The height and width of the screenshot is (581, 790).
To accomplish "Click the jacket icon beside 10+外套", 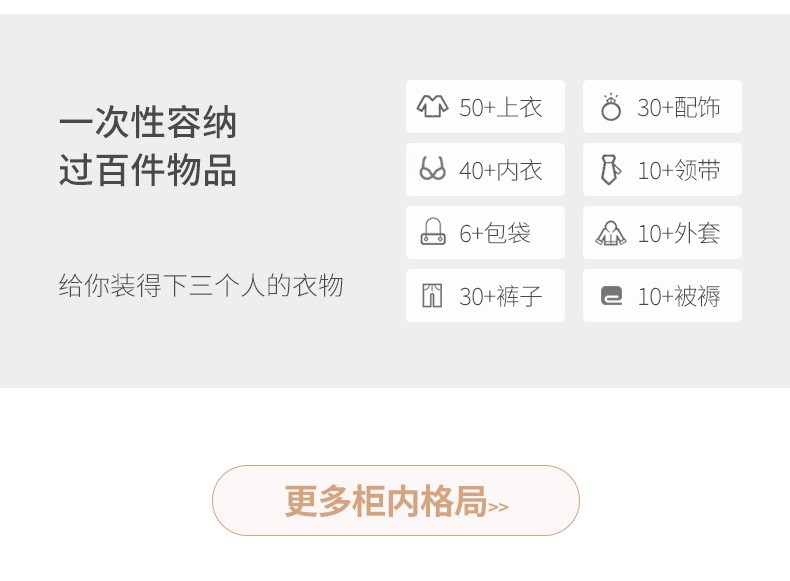I will (611, 233).
